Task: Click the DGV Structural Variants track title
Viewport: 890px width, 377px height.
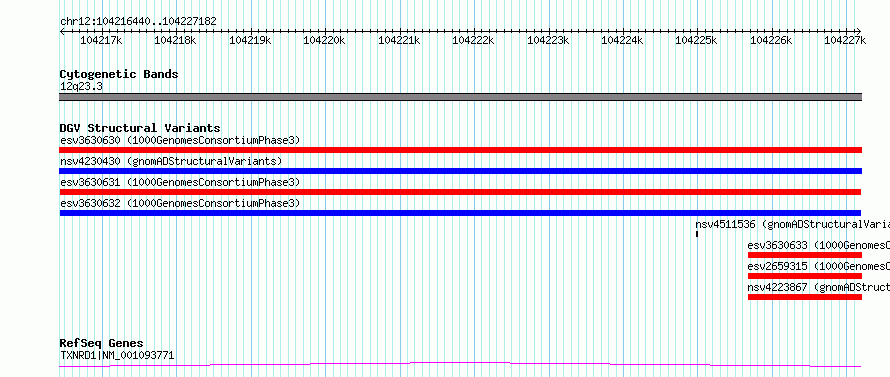Action: point(140,128)
